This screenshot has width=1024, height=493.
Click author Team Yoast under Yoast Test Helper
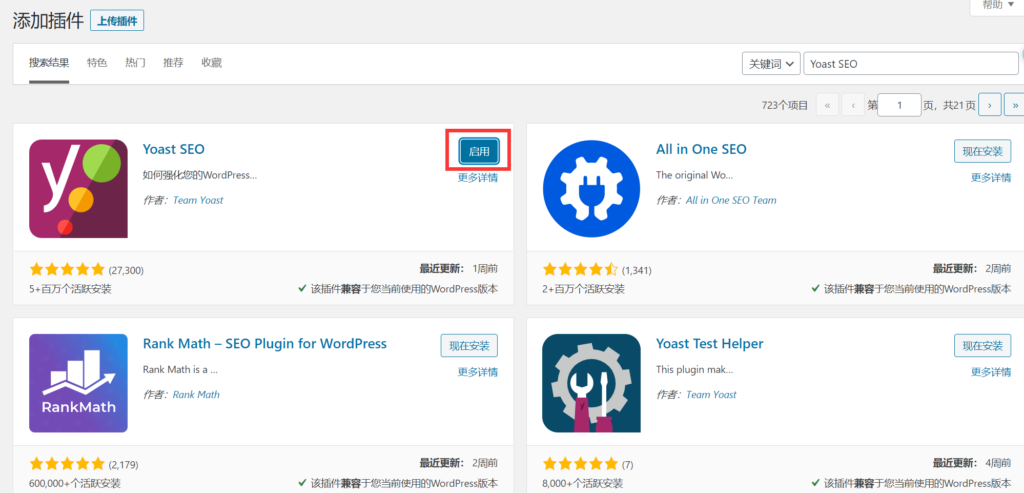click(711, 394)
